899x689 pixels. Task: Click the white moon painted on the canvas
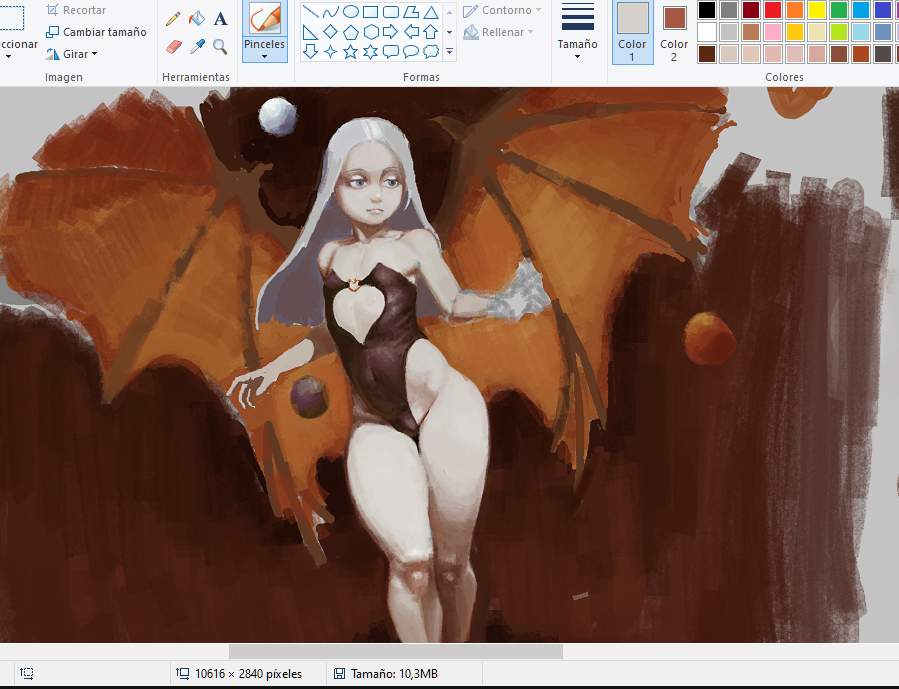click(x=278, y=116)
